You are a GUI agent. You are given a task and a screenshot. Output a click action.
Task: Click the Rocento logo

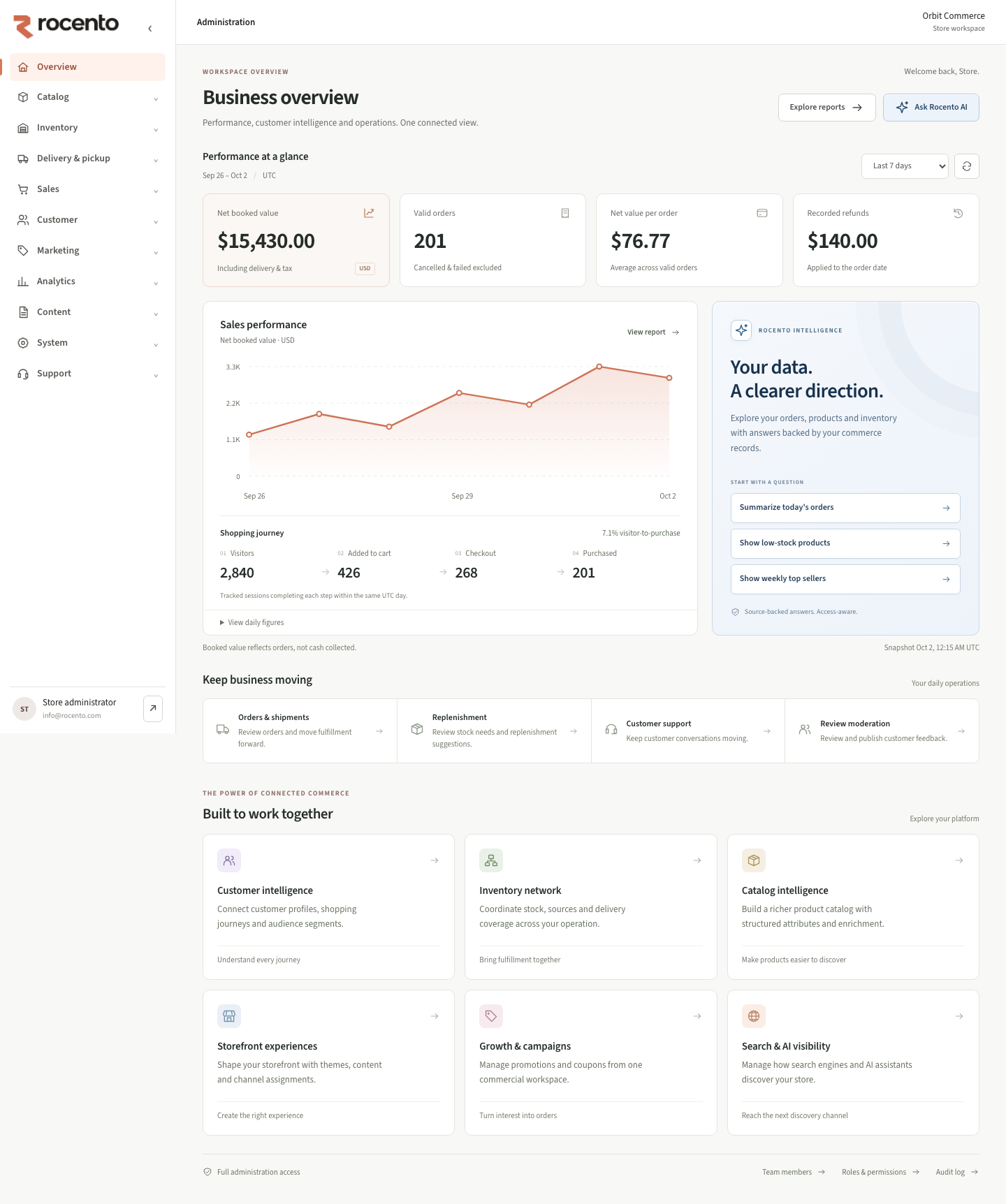coord(66,25)
